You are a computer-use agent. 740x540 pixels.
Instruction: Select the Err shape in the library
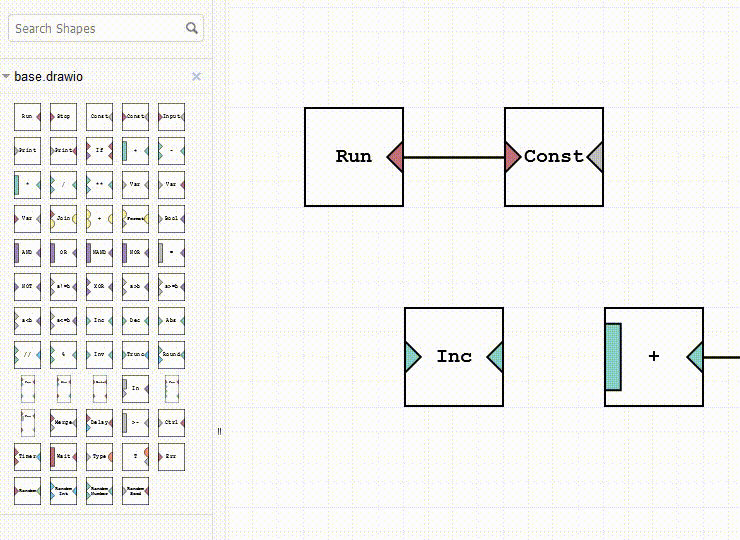click(172, 457)
